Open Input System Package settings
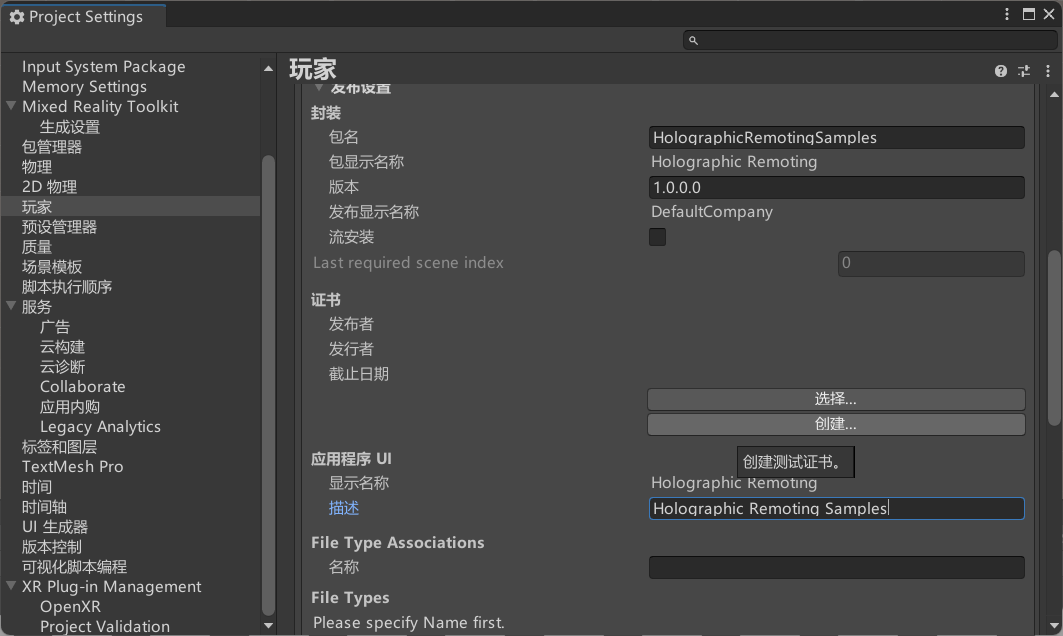Viewport: 1063px width, 636px height. pyautogui.click(x=104, y=66)
